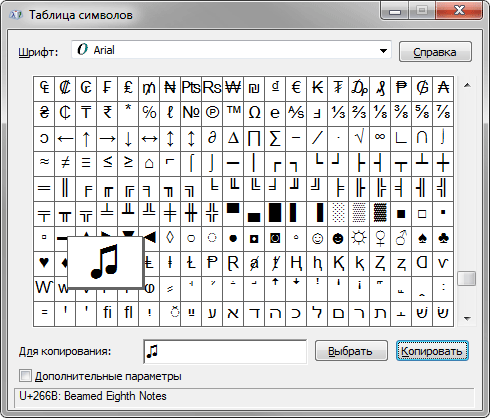
Task: Enable Дополнительные параметры checkbox
Action: pos(25,376)
